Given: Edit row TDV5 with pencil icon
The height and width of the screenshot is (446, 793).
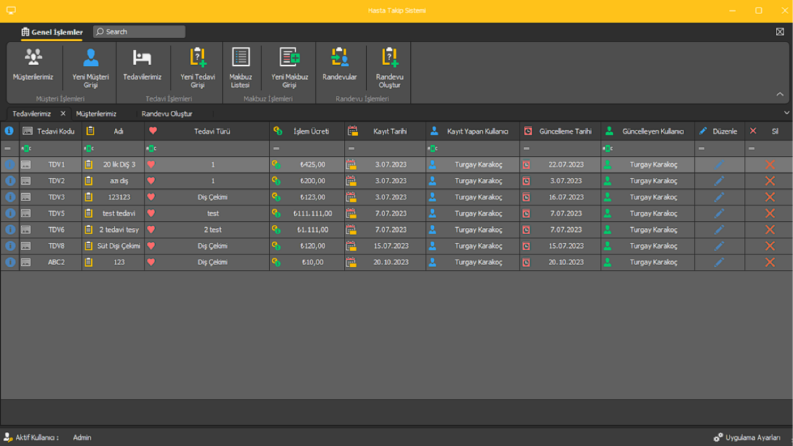Looking at the screenshot, I should point(719,213).
